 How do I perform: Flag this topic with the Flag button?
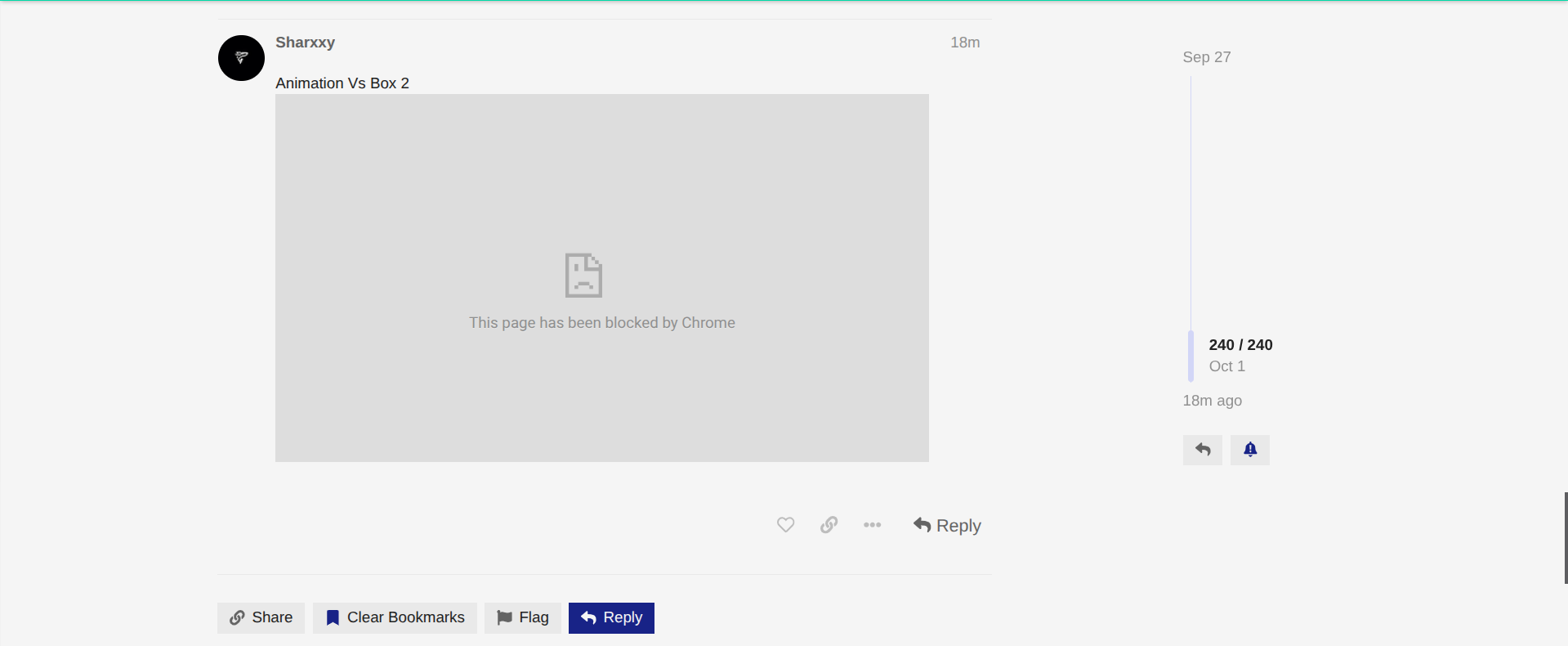click(x=523, y=617)
